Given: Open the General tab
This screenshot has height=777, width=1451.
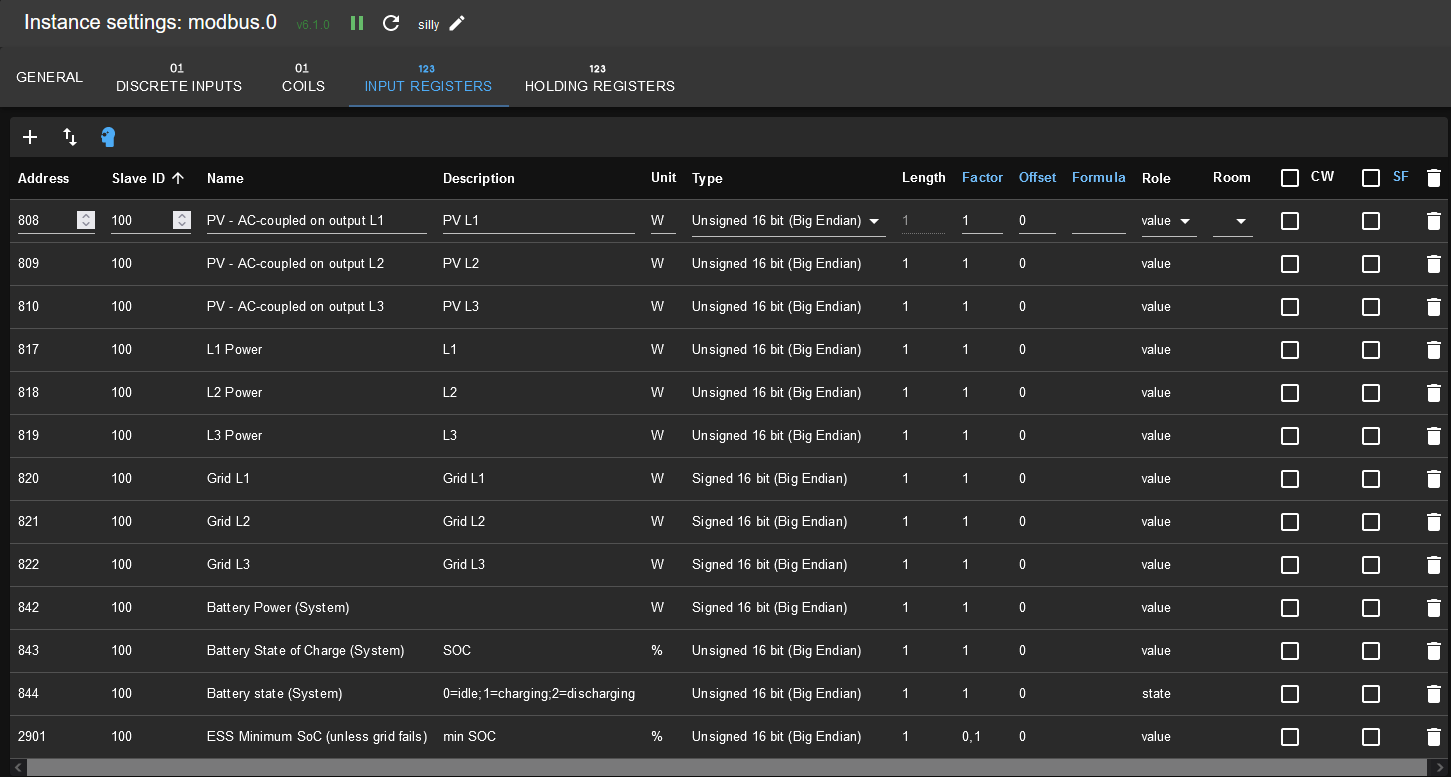Looking at the screenshot, I should pos(50,77).
